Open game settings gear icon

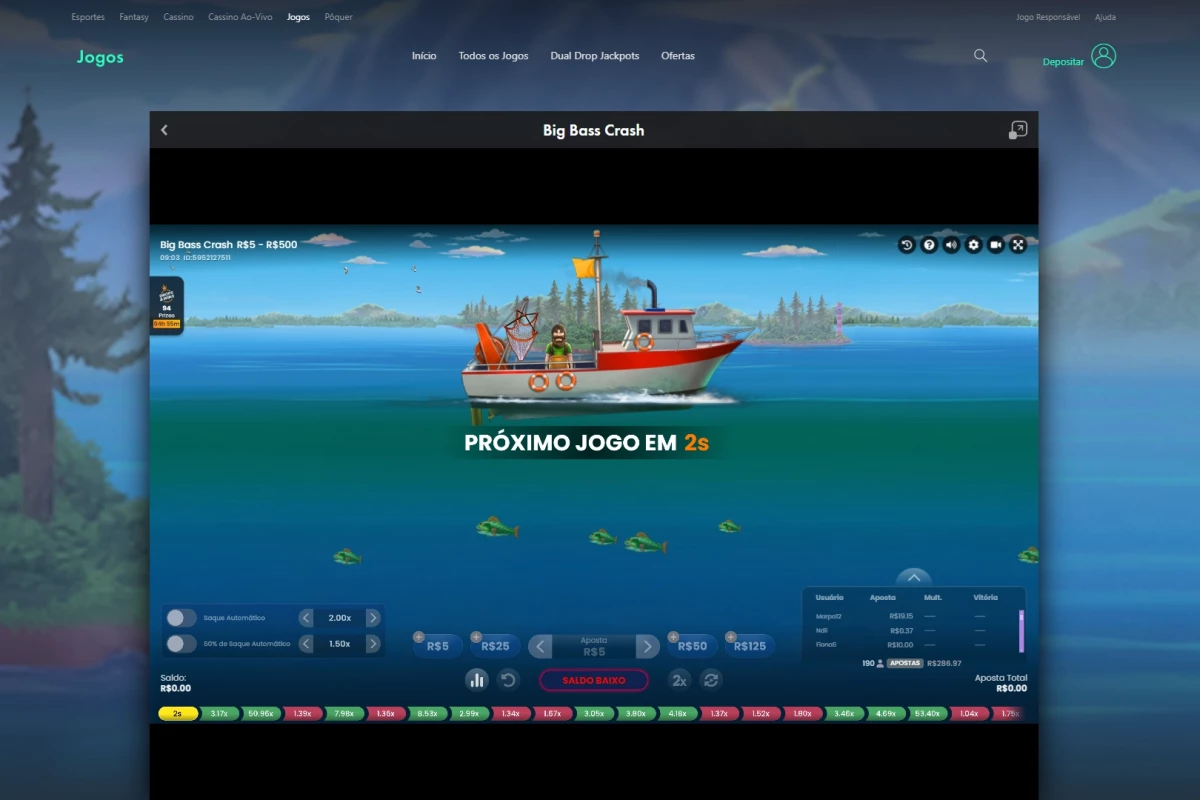coord(973,245)
